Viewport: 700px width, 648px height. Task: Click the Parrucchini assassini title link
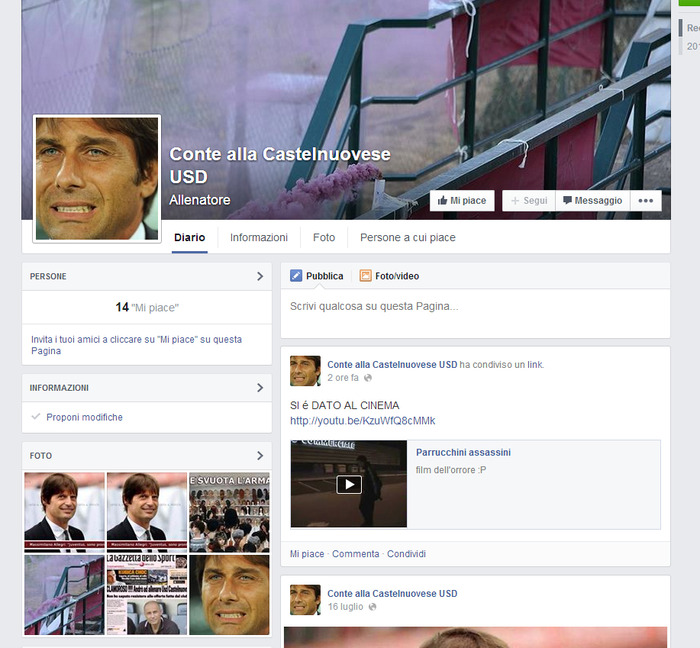[463, 453]
